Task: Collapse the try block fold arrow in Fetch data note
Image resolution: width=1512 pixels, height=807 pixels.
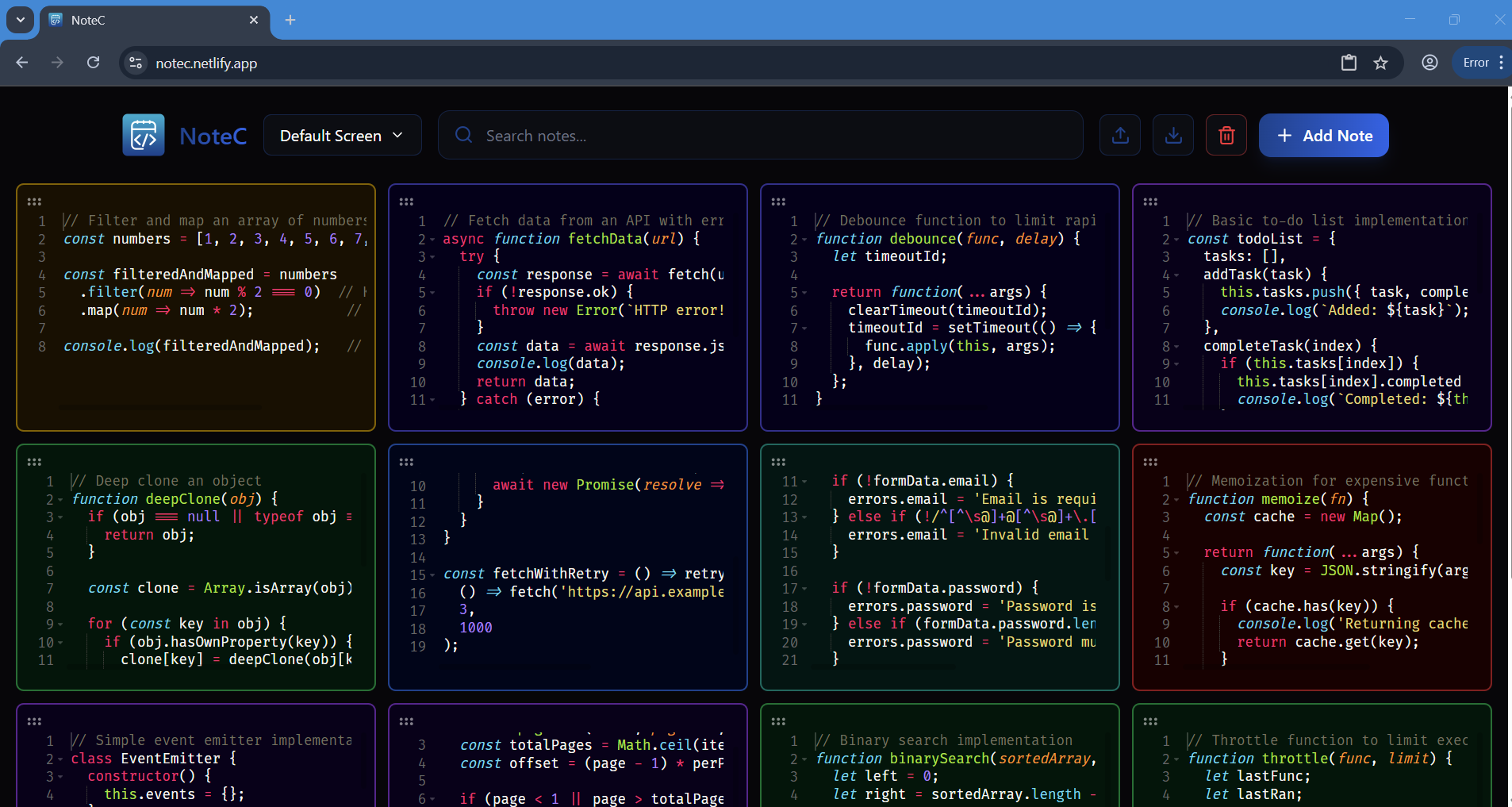Action: coord(432,257)
